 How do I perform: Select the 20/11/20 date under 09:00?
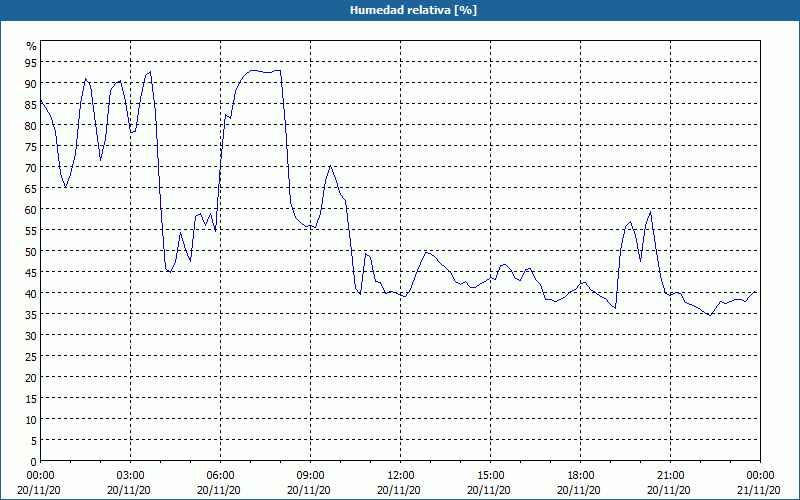(x=309, y=490)
